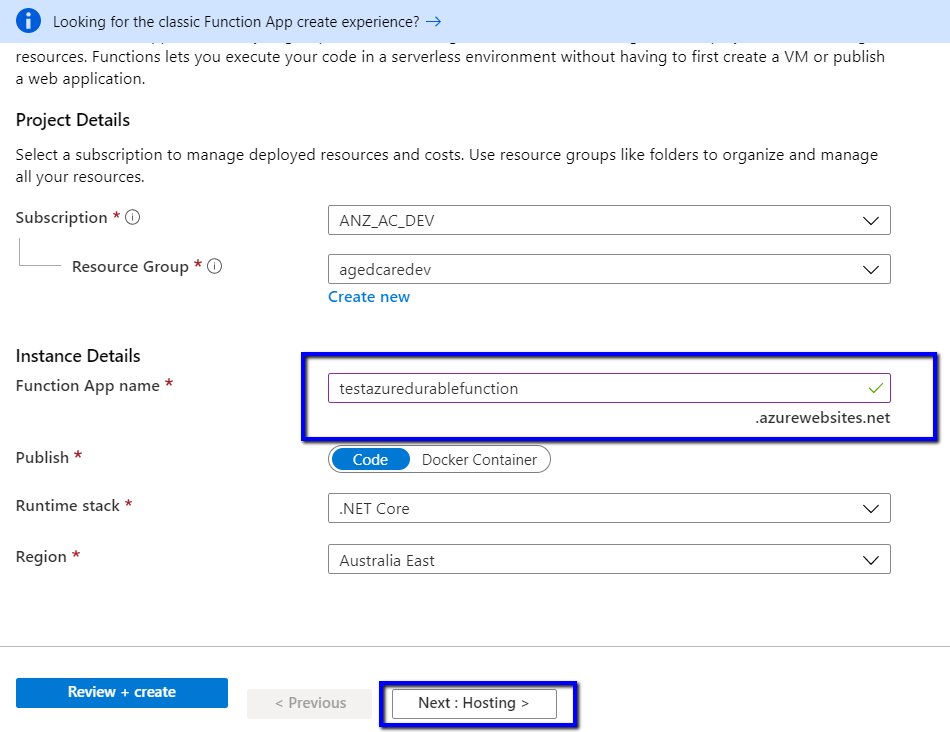Click the .azurewebsites.net domain suffix text
This screenshot has width=950, height=732.
822,418
